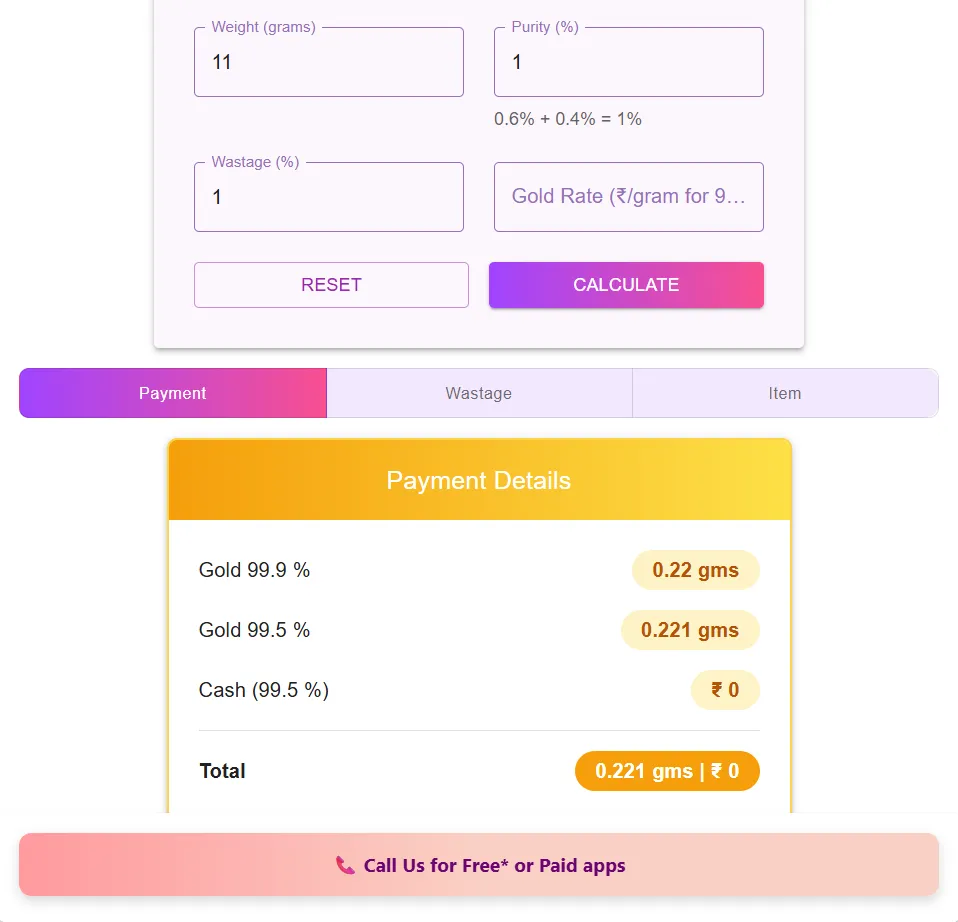The height and width of the screenshot is (922, 958).
Task: Click the Gold 99.9 % row label
Action: [x=254, y=570]
